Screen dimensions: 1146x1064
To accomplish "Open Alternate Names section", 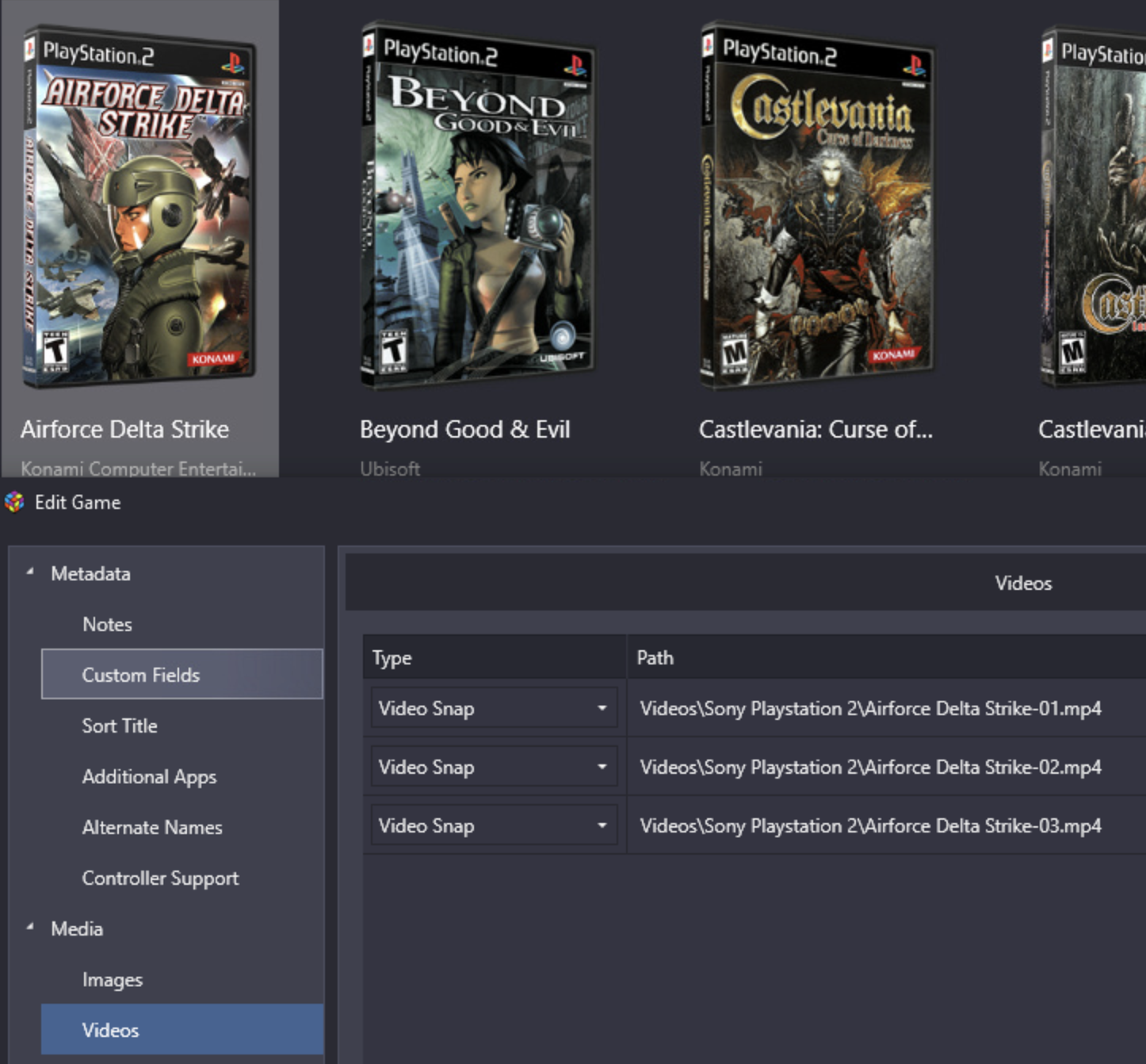I will coord(152,827).
